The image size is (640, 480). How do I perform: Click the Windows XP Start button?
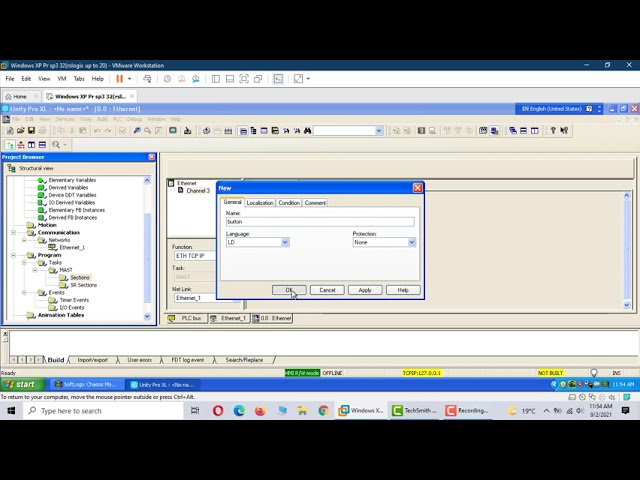[20, 384]
